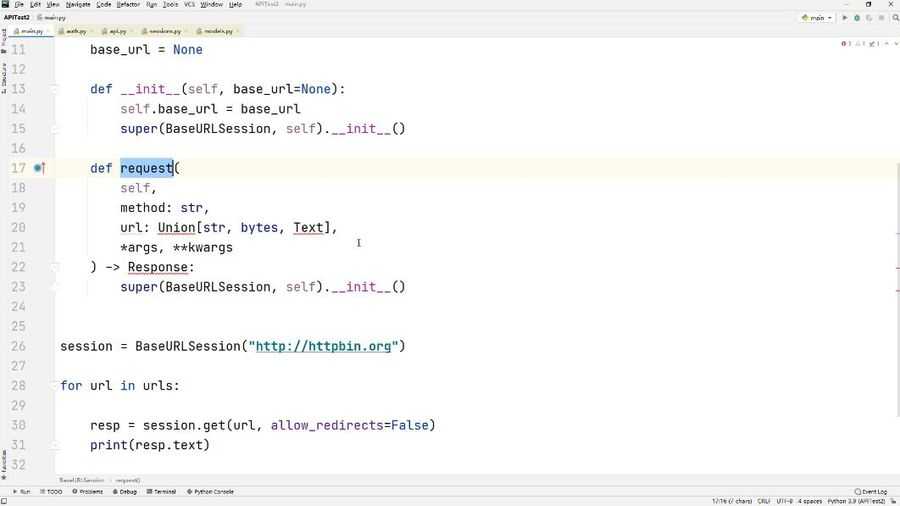Open the Problems tool window
This screenshot has width=900, height=506.
[x=87, y=492]
